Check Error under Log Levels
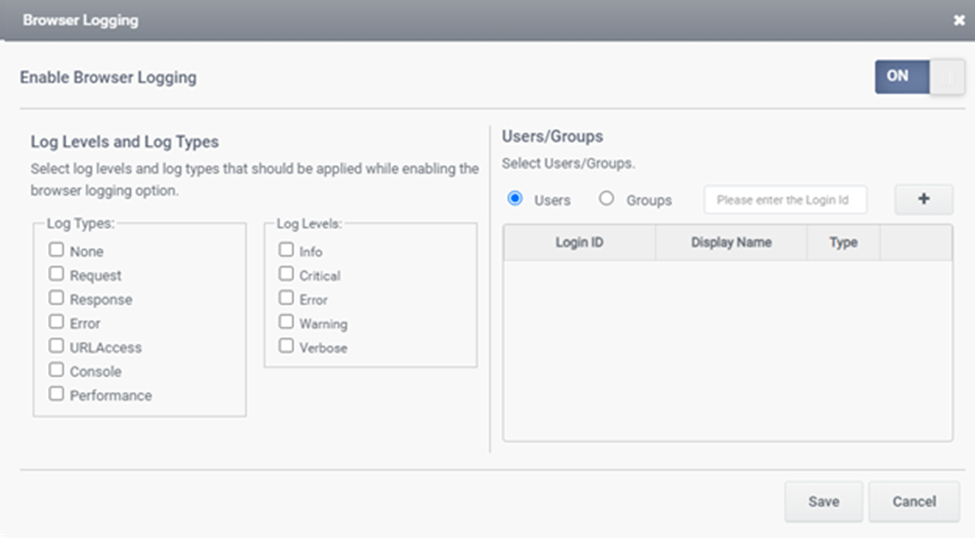 (287, 298)
